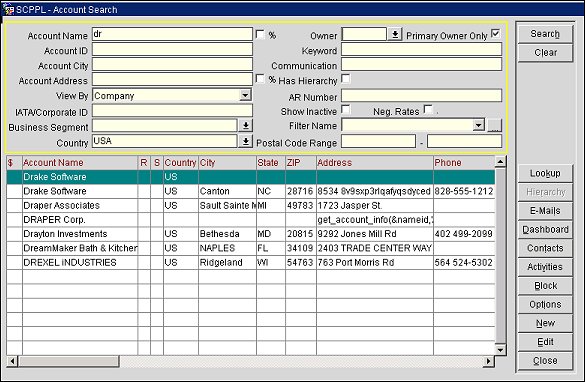Click the AR Number input field
The width and height of the screenshot is (585, 382).
(422, 96)
